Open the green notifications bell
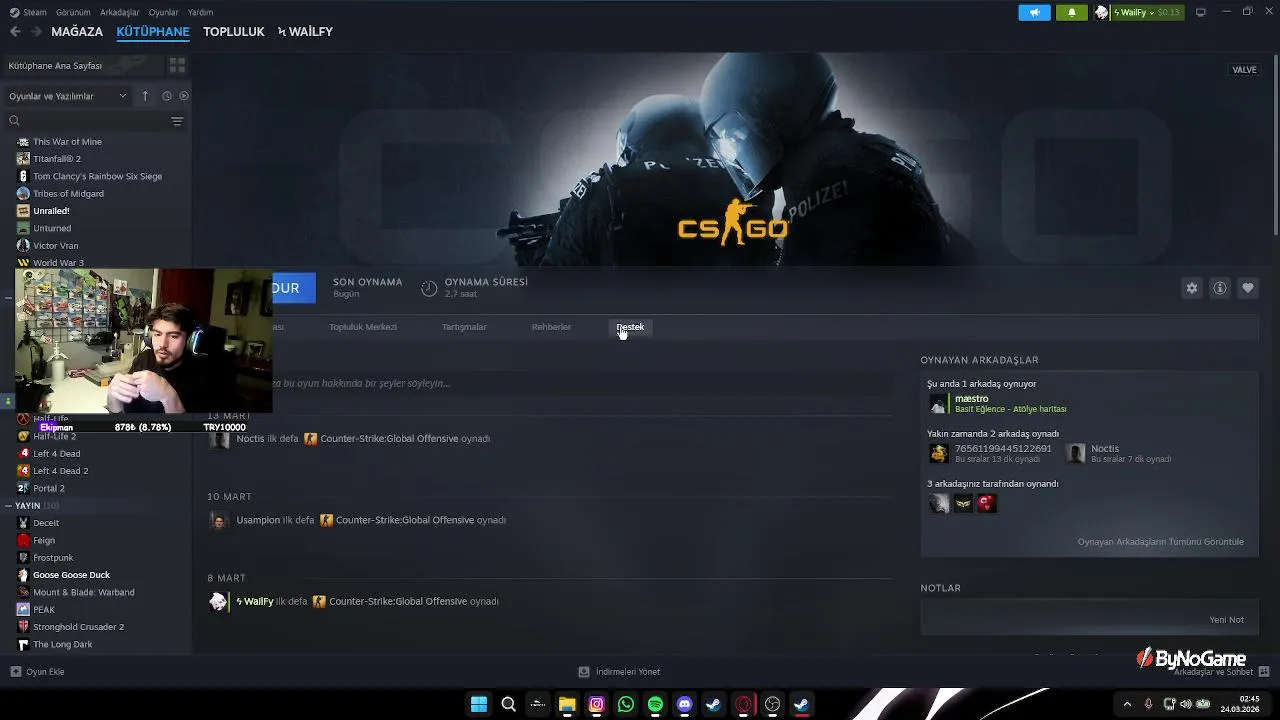This screenshot has height=720, width=1280. (1072, 12)
